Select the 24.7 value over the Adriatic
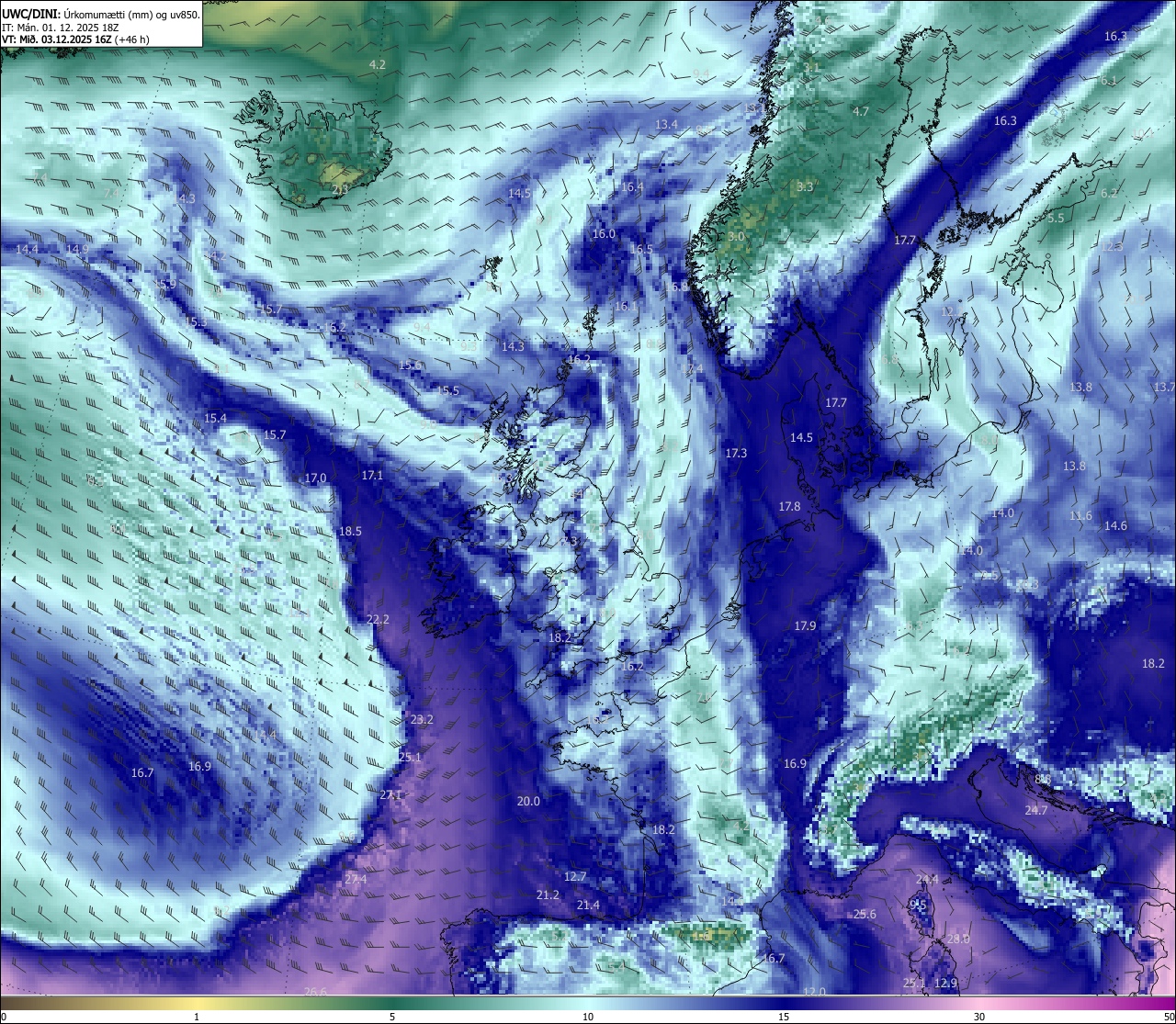This screenshot has height=1024, width=1176. (1036, 810)
